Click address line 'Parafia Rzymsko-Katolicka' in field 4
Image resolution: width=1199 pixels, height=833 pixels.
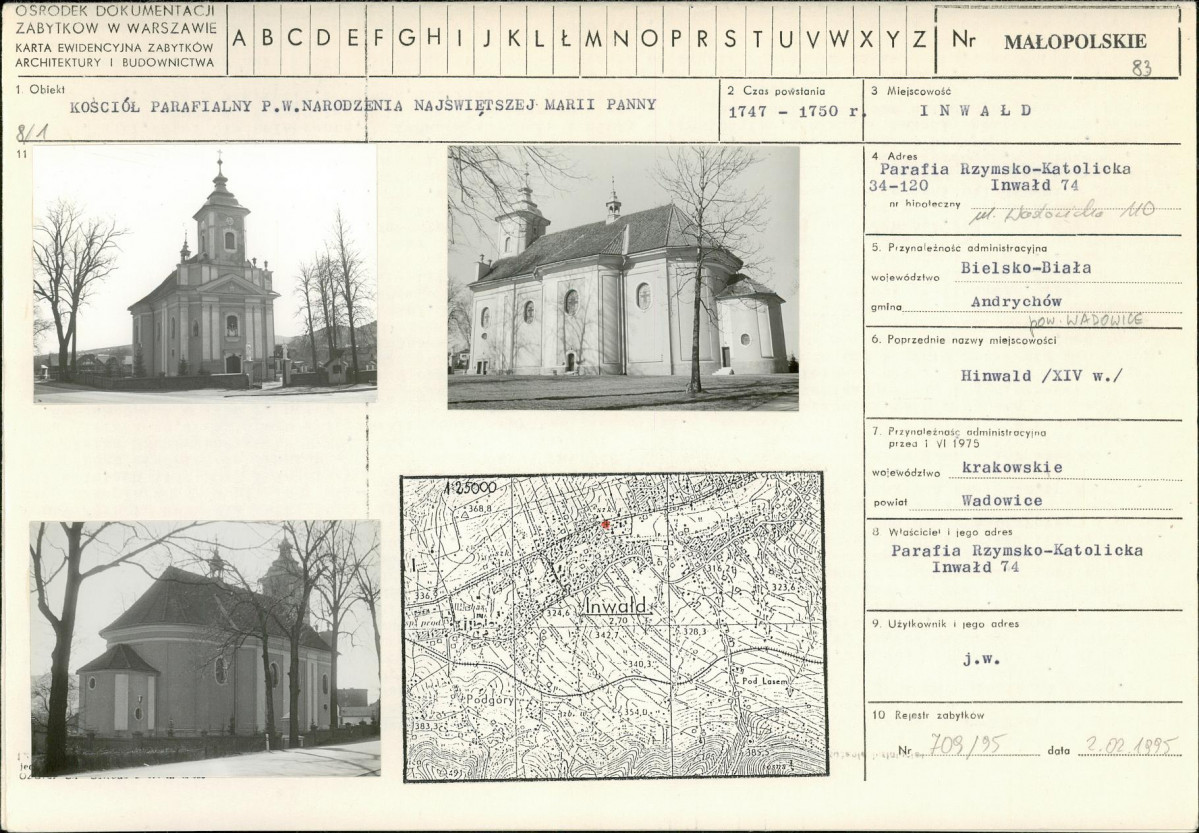(1005, 169)
